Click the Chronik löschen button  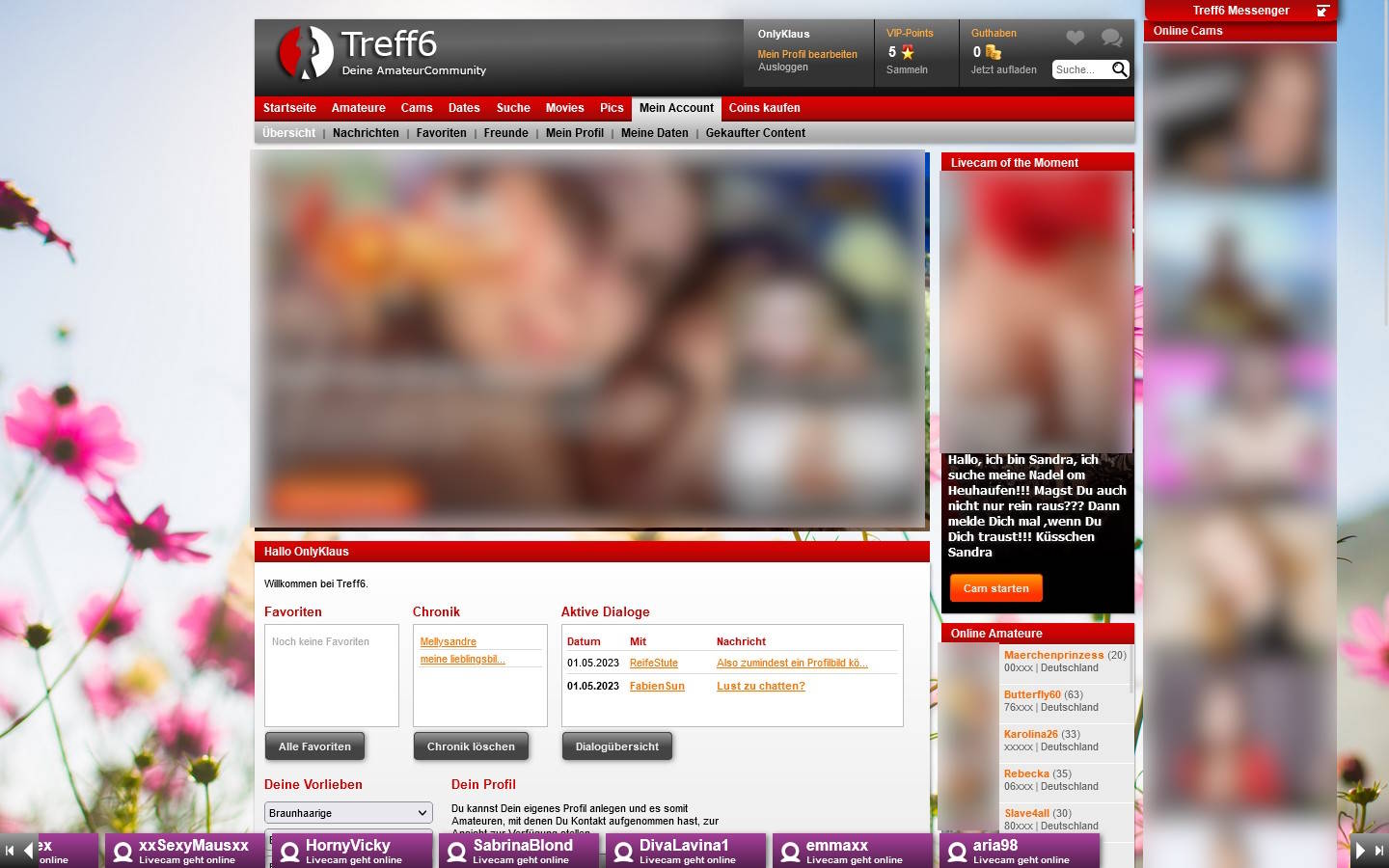[471, 746]
